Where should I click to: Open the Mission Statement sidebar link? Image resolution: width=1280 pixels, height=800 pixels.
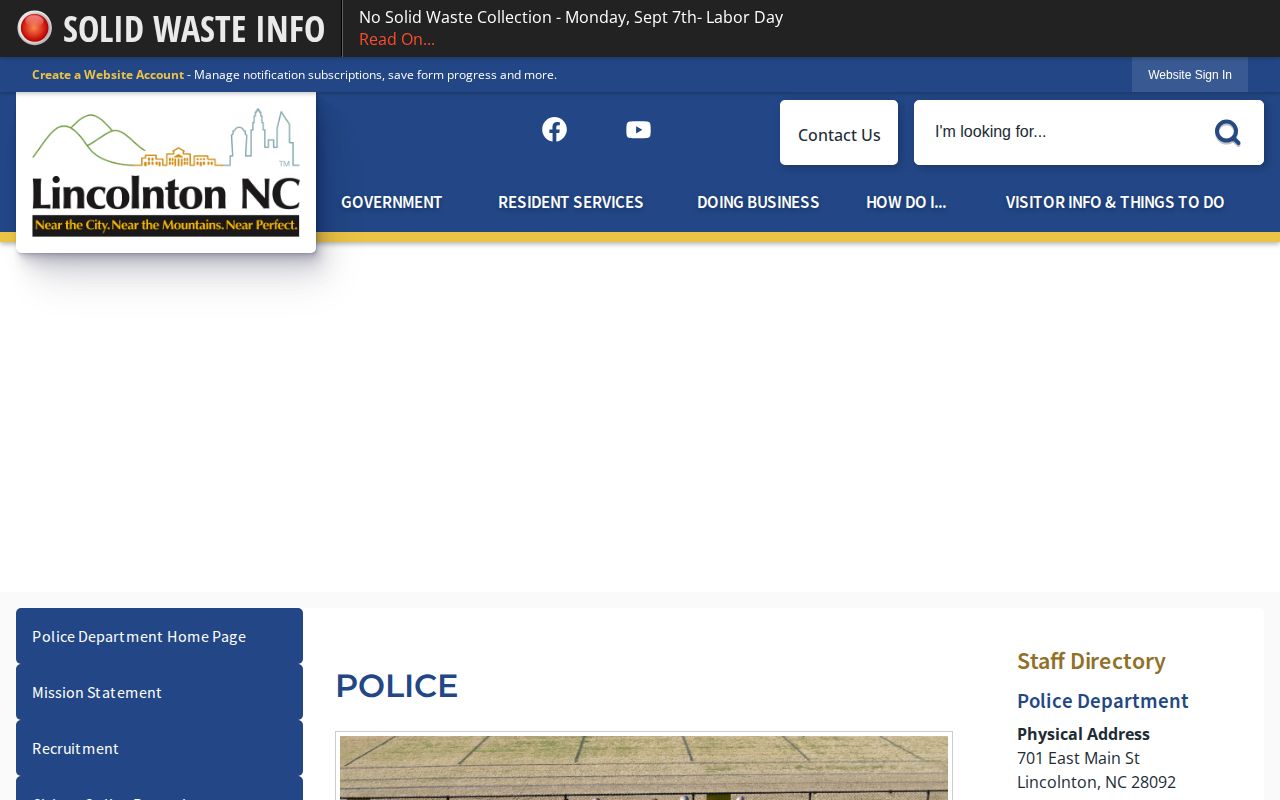click(159, 692)
